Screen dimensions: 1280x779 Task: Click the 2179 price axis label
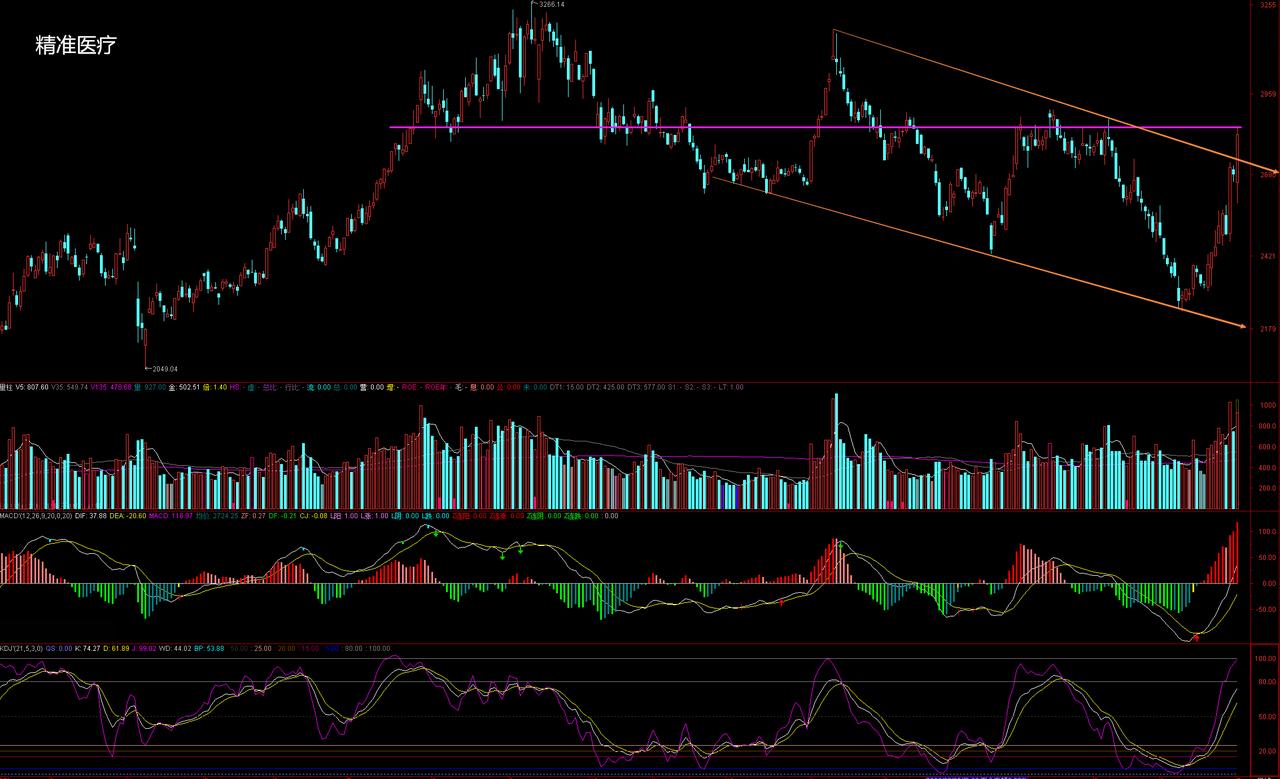pyautogui.click(x=1268, y=329)
